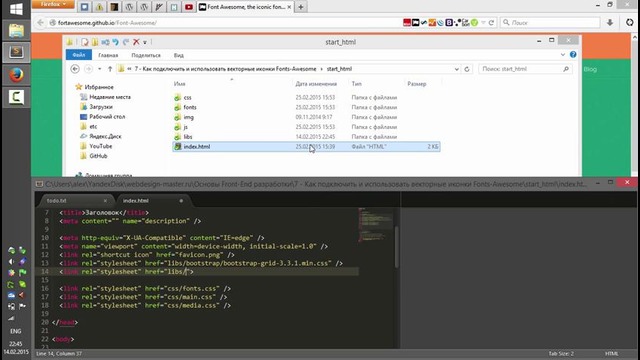
Task: Open YouTube folder in navigation pane
Action: 100,146
